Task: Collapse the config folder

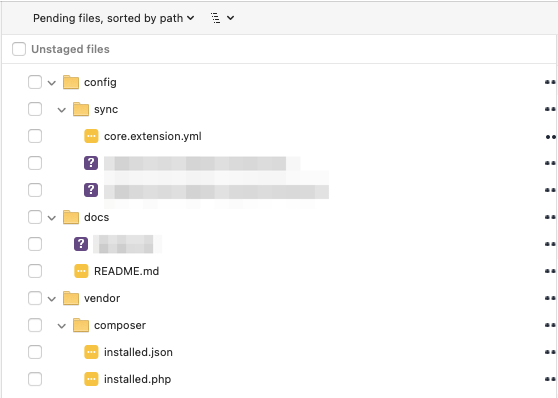Action: tap(52, 83)
